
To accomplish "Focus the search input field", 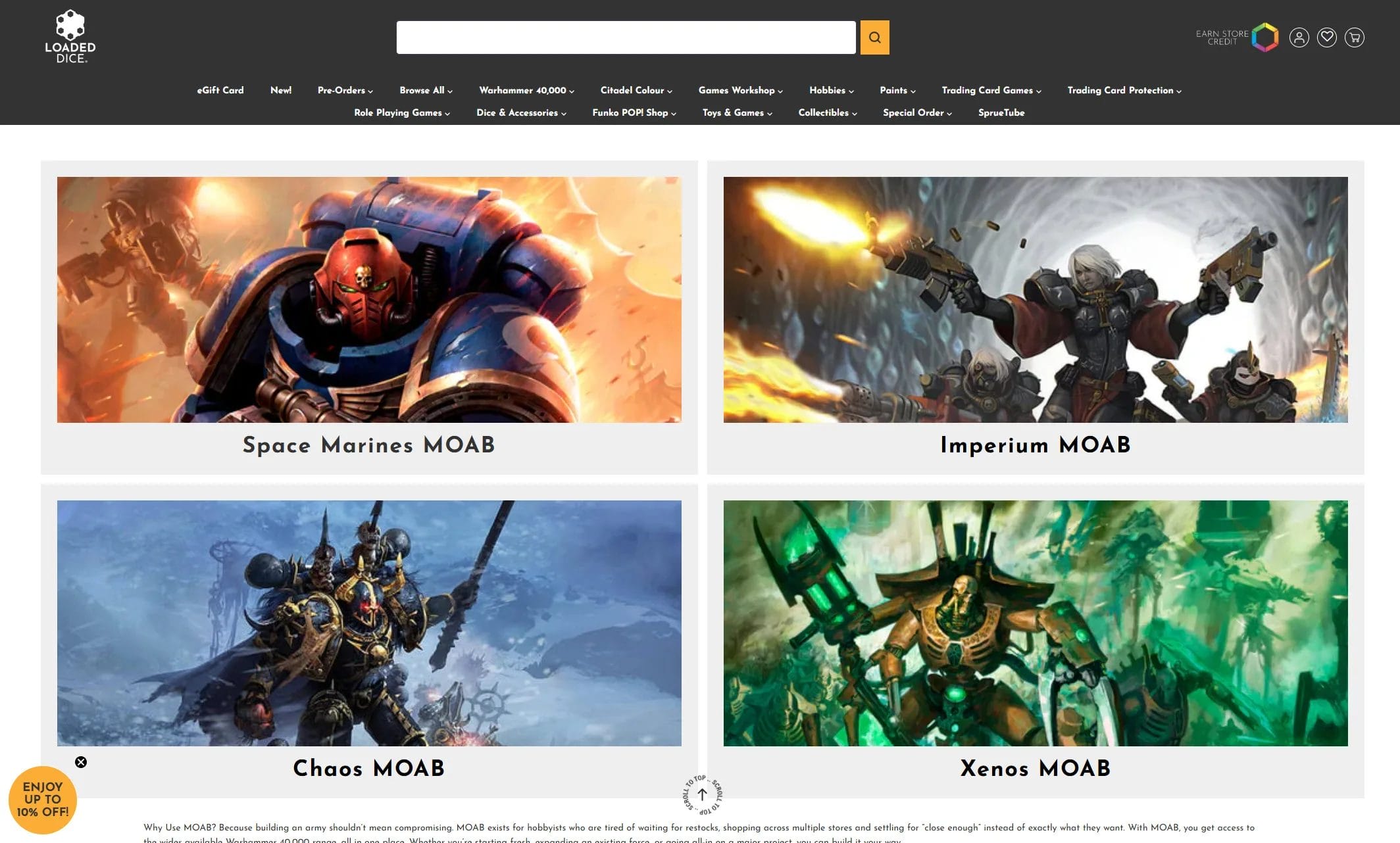I will click(625, 37).
